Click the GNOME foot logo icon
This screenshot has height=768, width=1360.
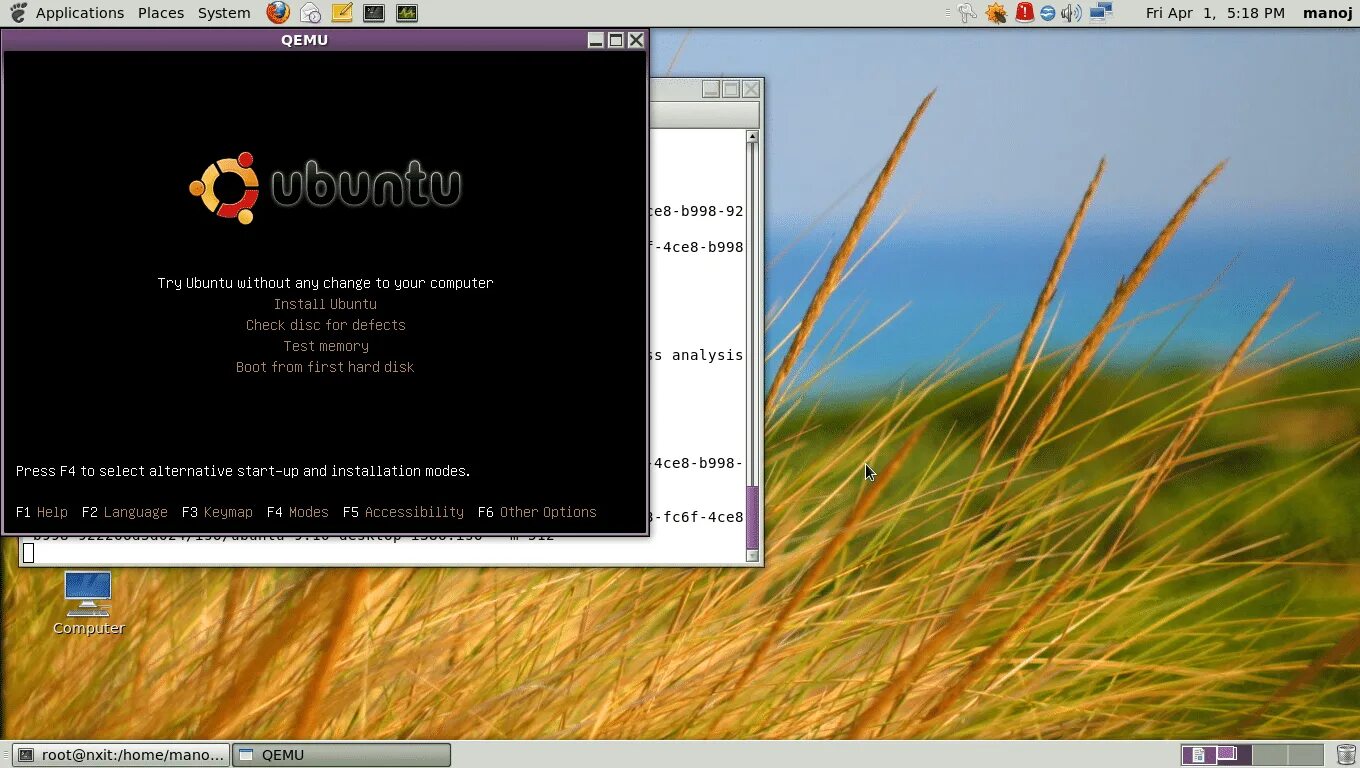(17, 13)
